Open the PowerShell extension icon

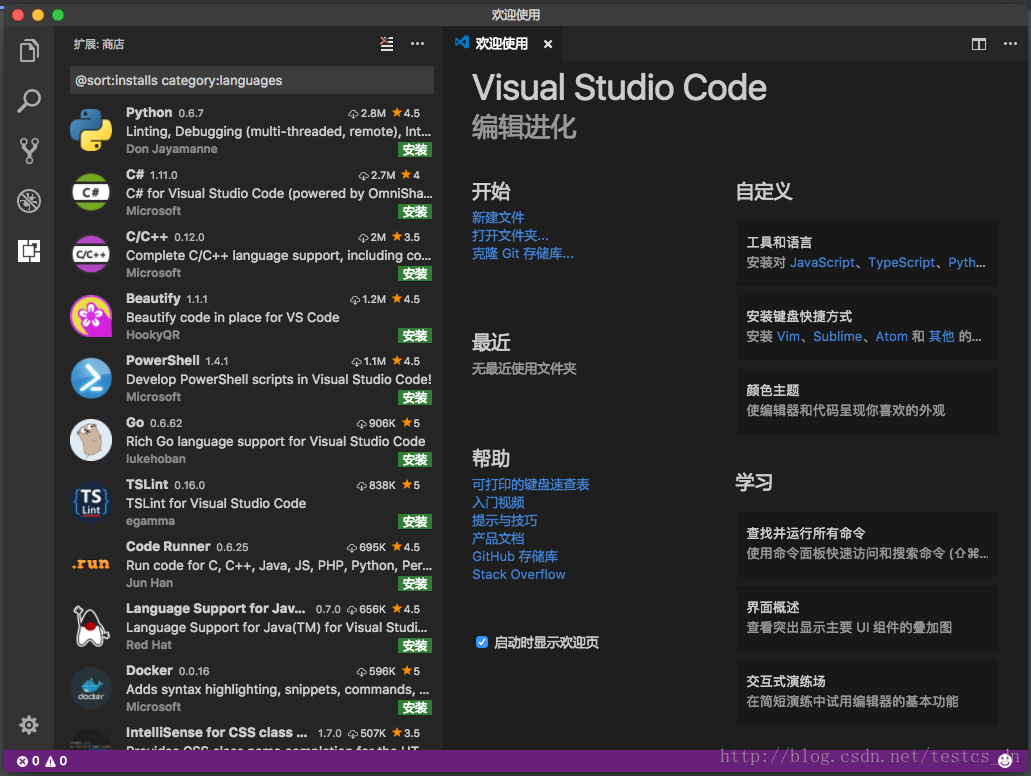(x=91, y=377)
